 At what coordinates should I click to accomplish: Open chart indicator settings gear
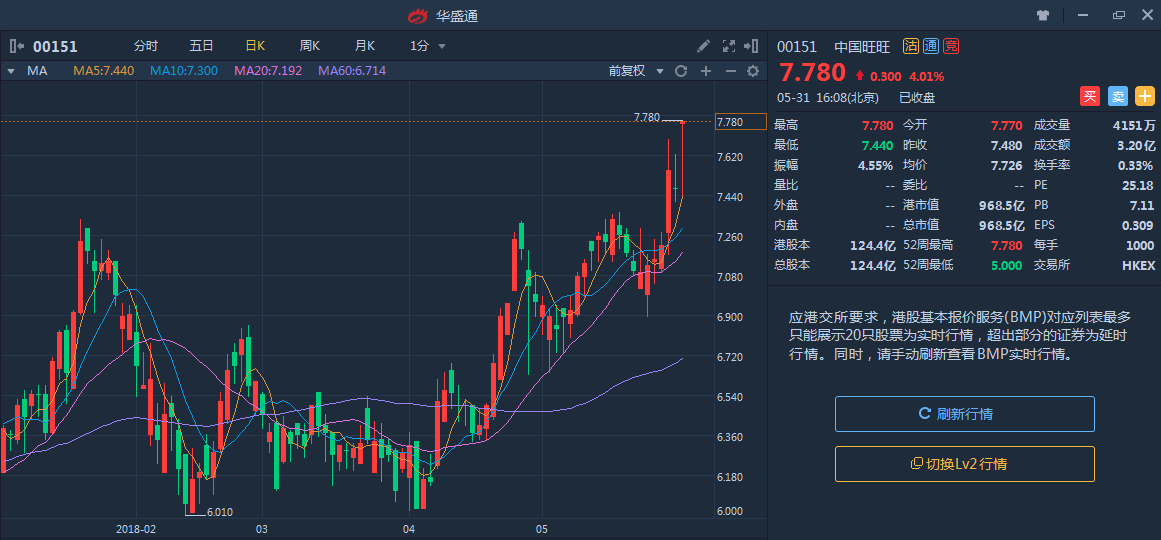[753, 71]
